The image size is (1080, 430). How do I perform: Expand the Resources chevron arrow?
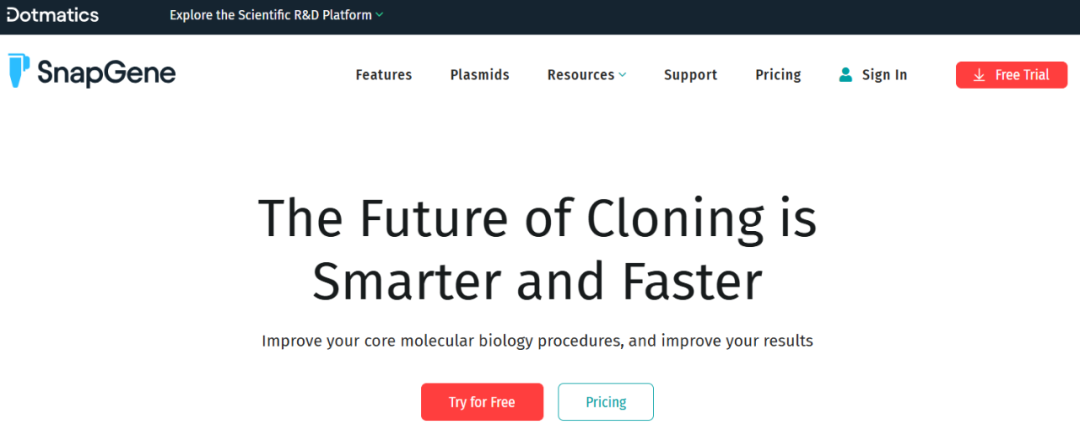623,75
